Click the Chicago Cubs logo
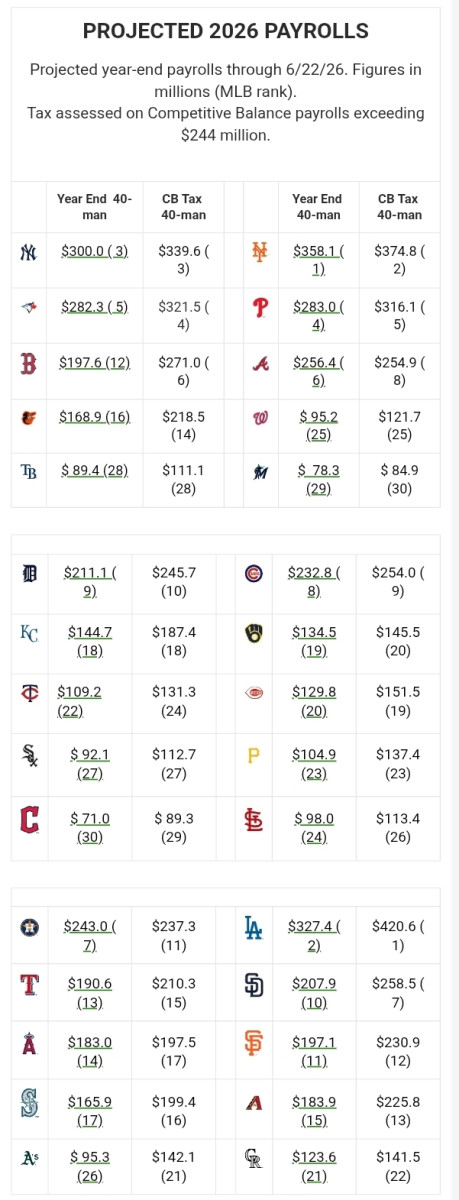 (x=254, y=573)
